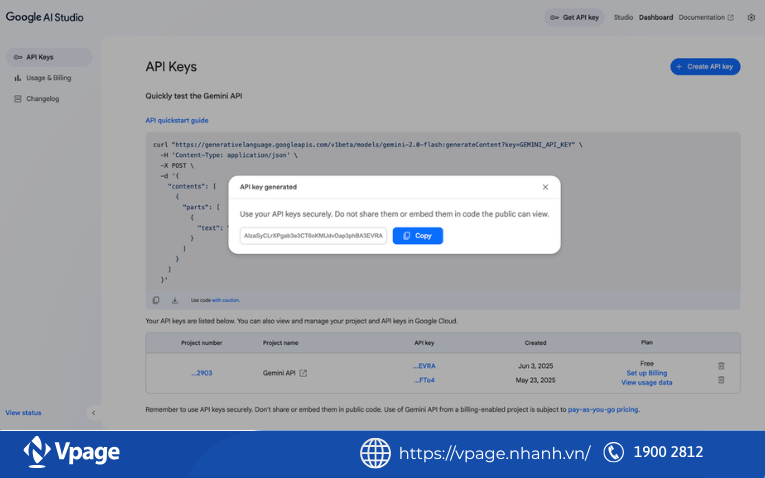Open Gemini API project external link icon

[x=303, y=373]
